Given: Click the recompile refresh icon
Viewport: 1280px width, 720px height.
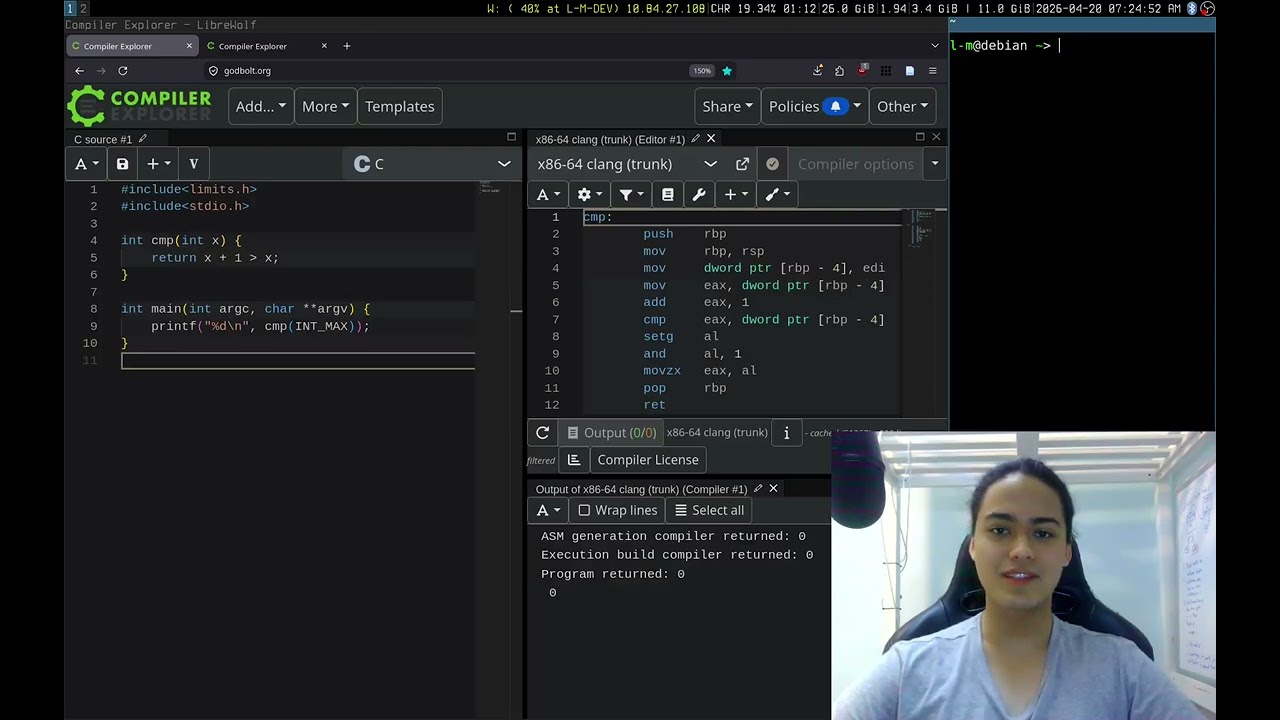Looking at the screenshot, I should (542, 433).
